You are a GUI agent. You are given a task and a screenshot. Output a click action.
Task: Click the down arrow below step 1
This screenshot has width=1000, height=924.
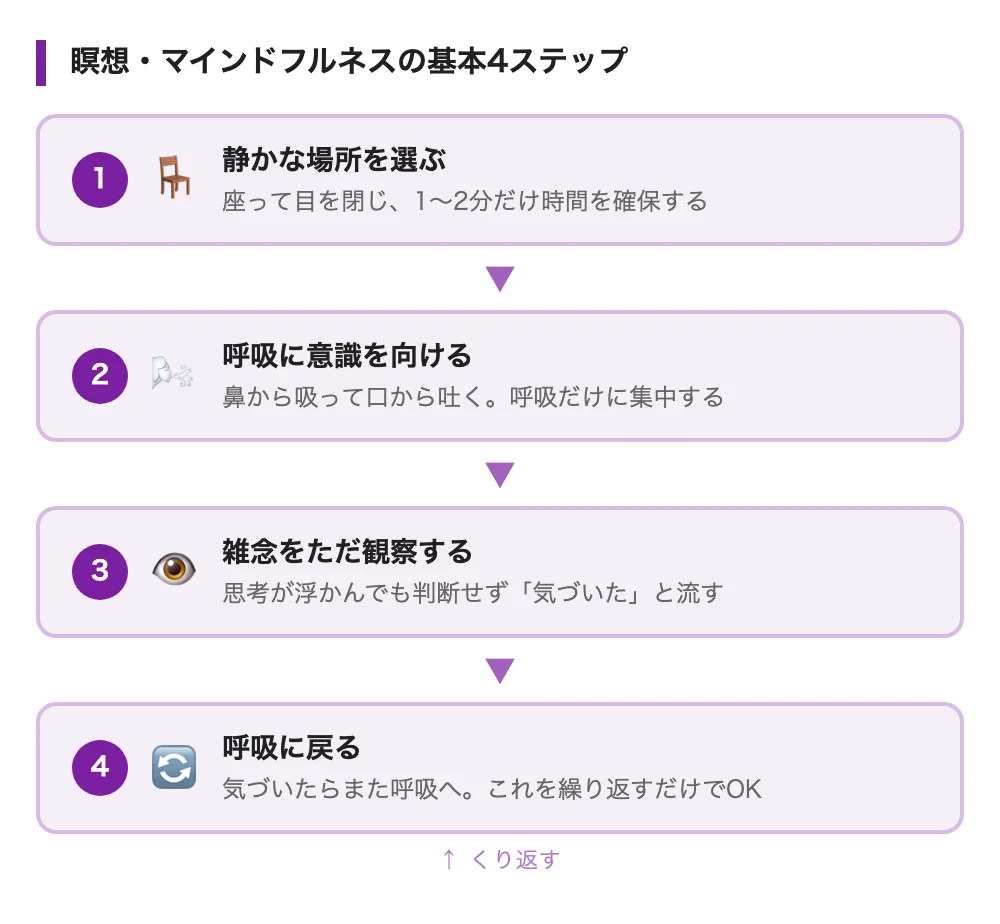499,278
